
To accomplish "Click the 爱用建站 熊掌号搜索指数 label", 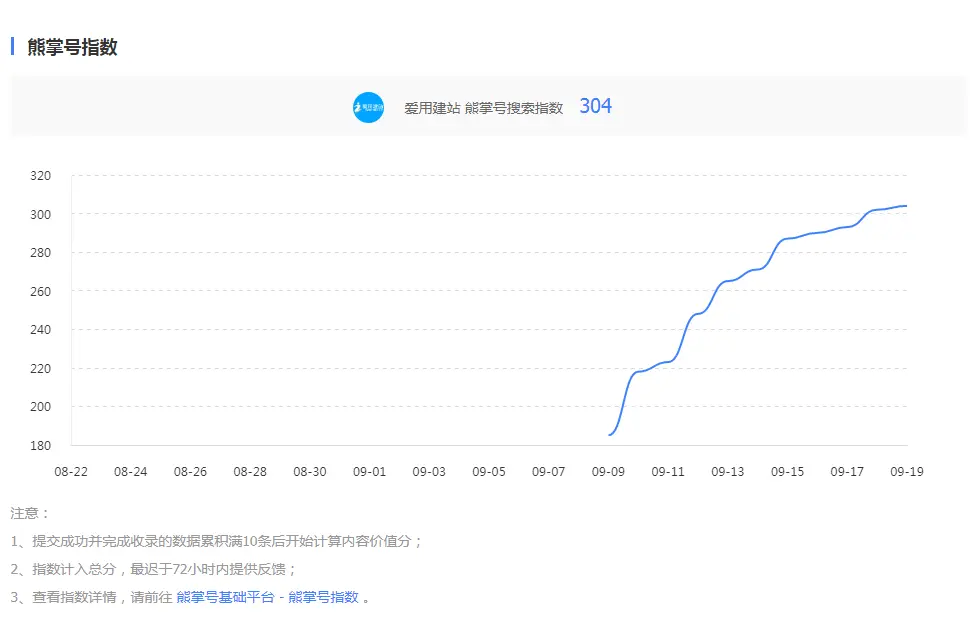I will [x=483, y=108].
